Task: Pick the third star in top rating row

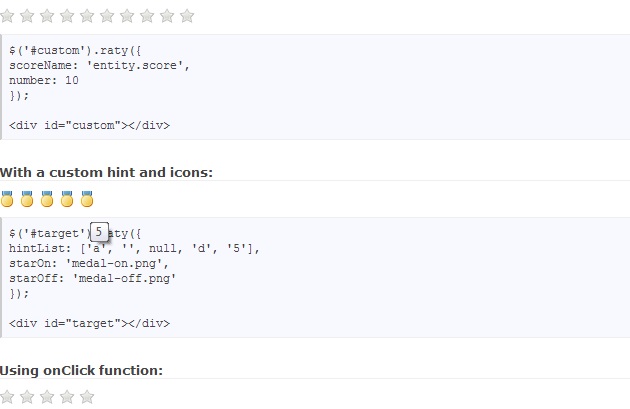Action: pos(47,16)
